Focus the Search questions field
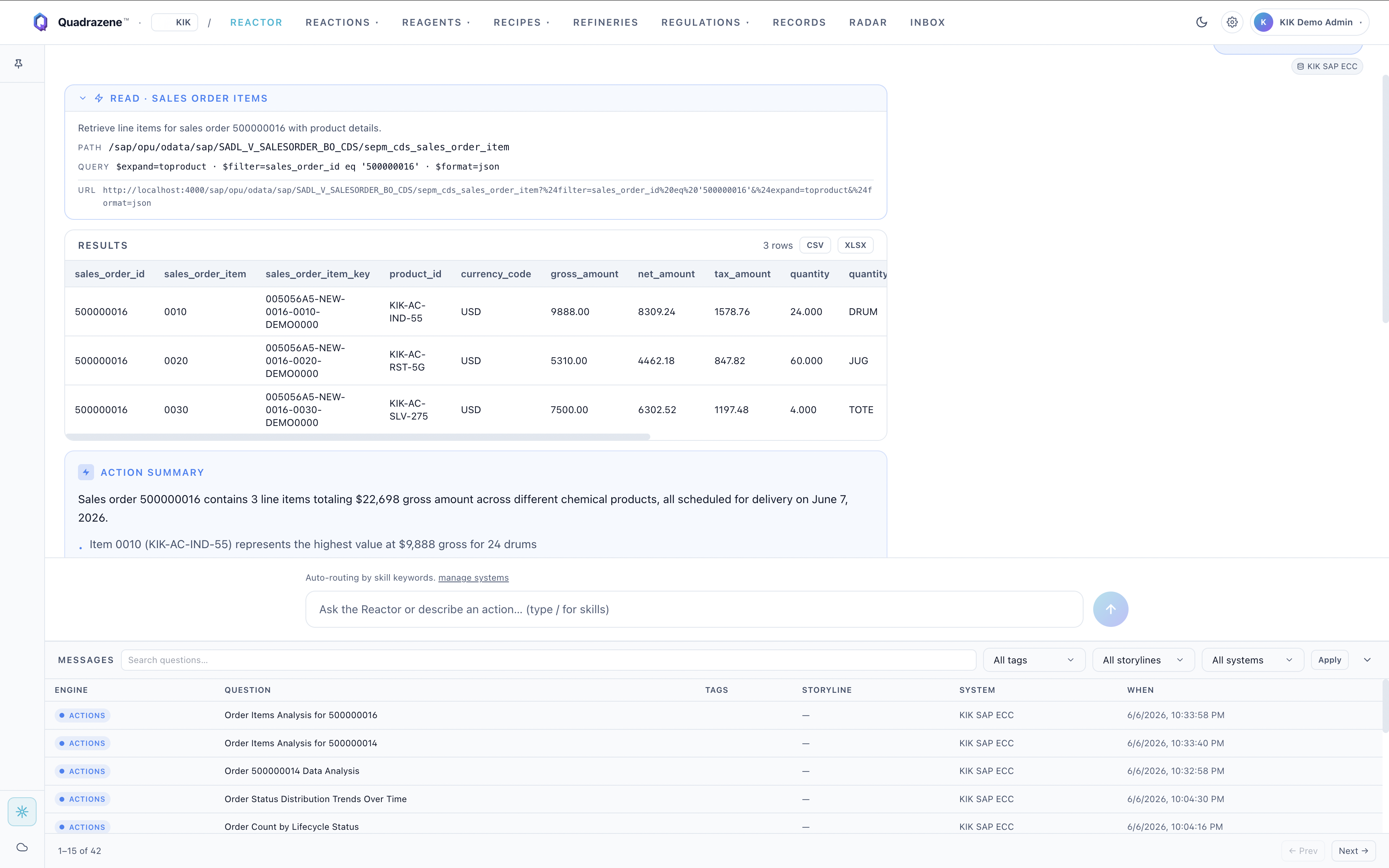 548,660
